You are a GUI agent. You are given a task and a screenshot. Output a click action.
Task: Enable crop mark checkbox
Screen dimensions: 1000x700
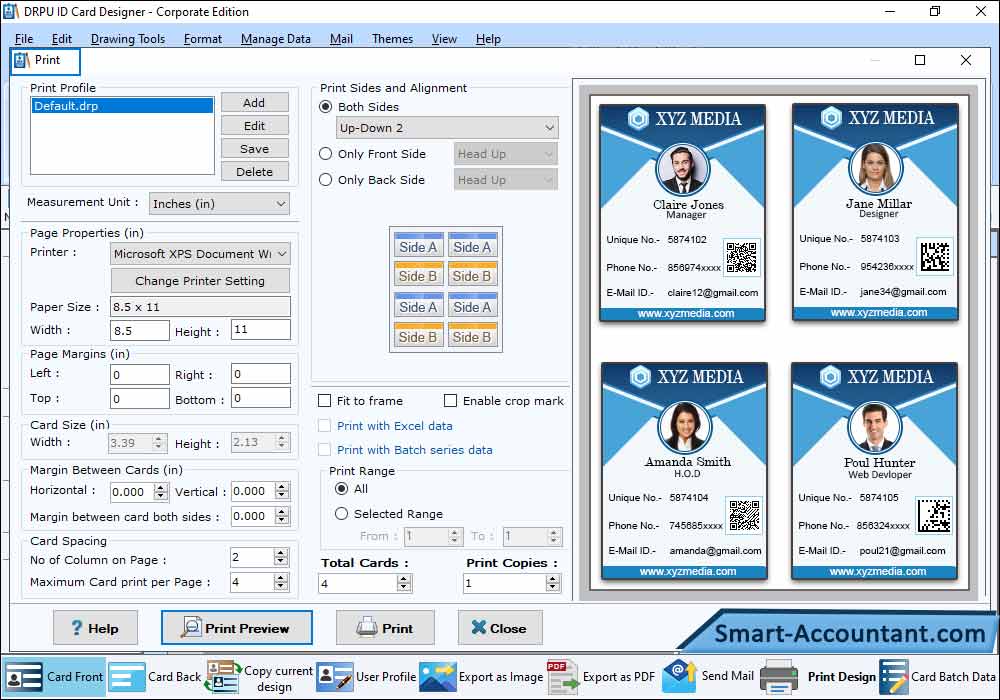450,400
